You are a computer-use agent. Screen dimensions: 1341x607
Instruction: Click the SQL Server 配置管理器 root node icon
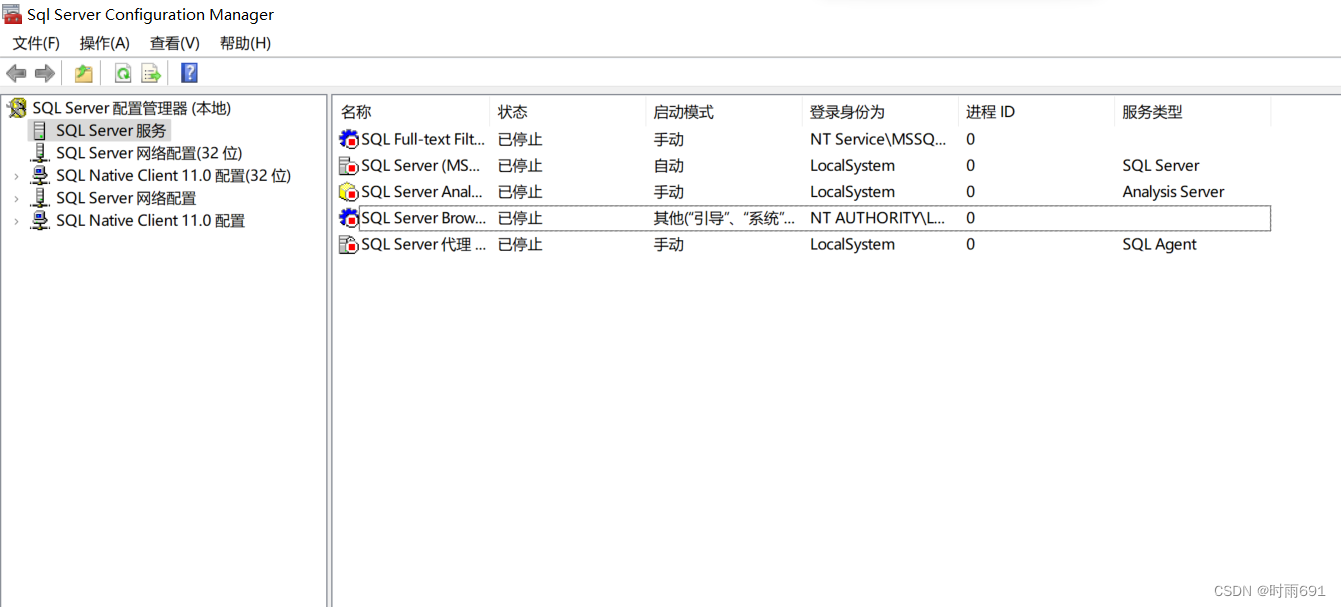(x=17, y=108)
